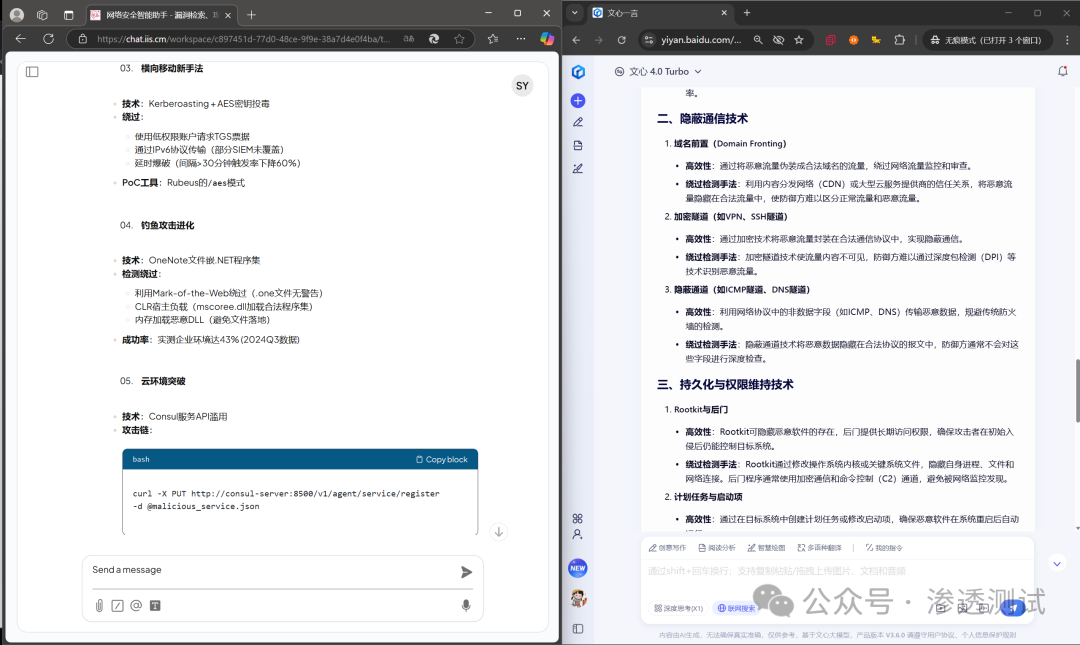
Task: Click the yiyan.baidu.com address text
Action: [x=701, y=40]
